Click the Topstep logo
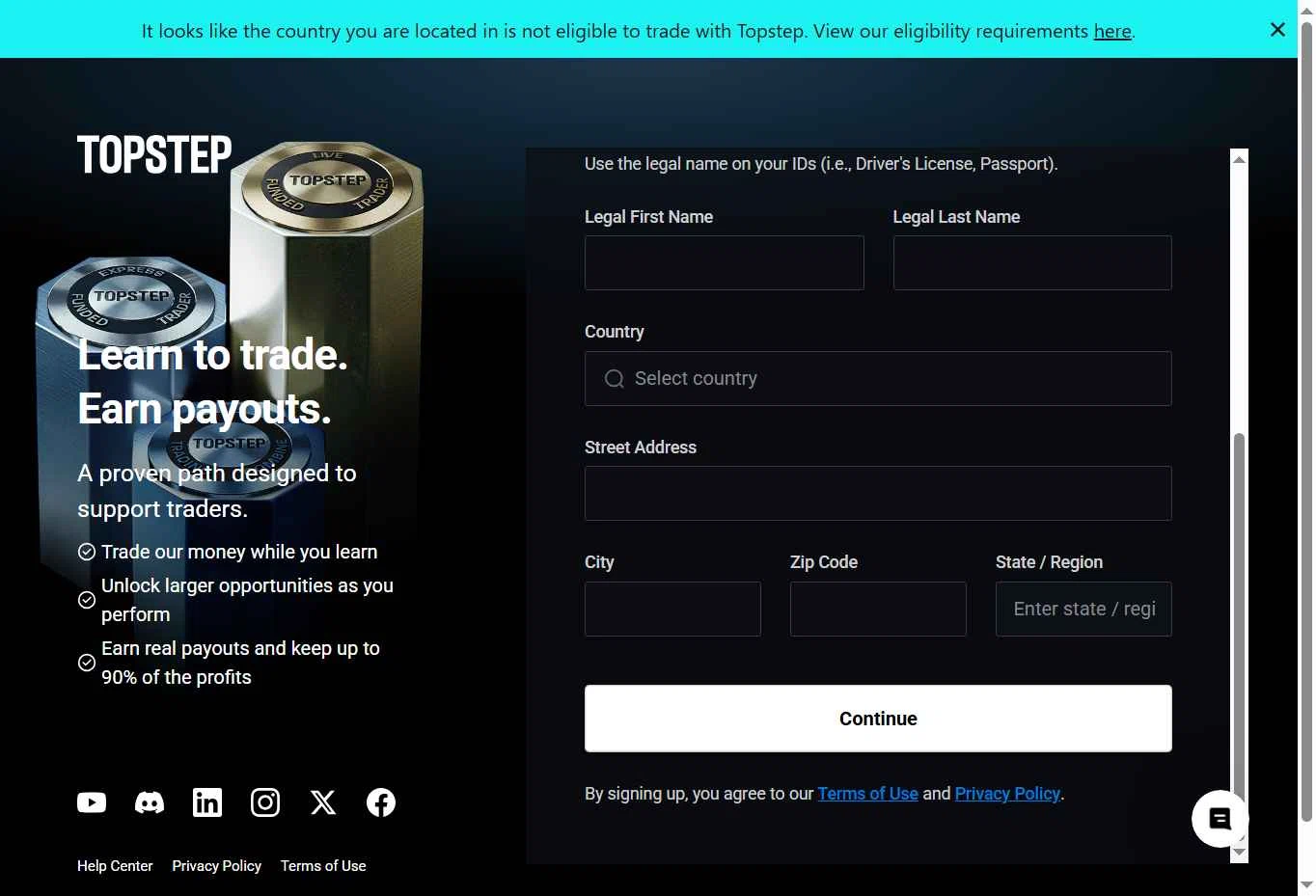 (x=154, y=155)
